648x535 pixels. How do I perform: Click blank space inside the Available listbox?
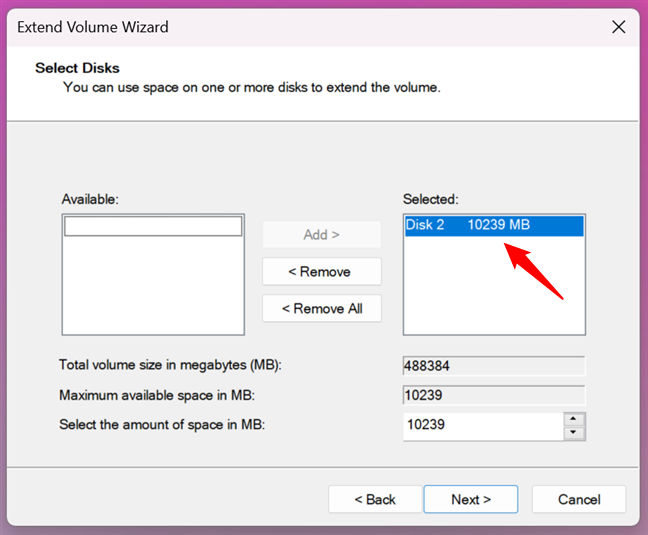153,290
